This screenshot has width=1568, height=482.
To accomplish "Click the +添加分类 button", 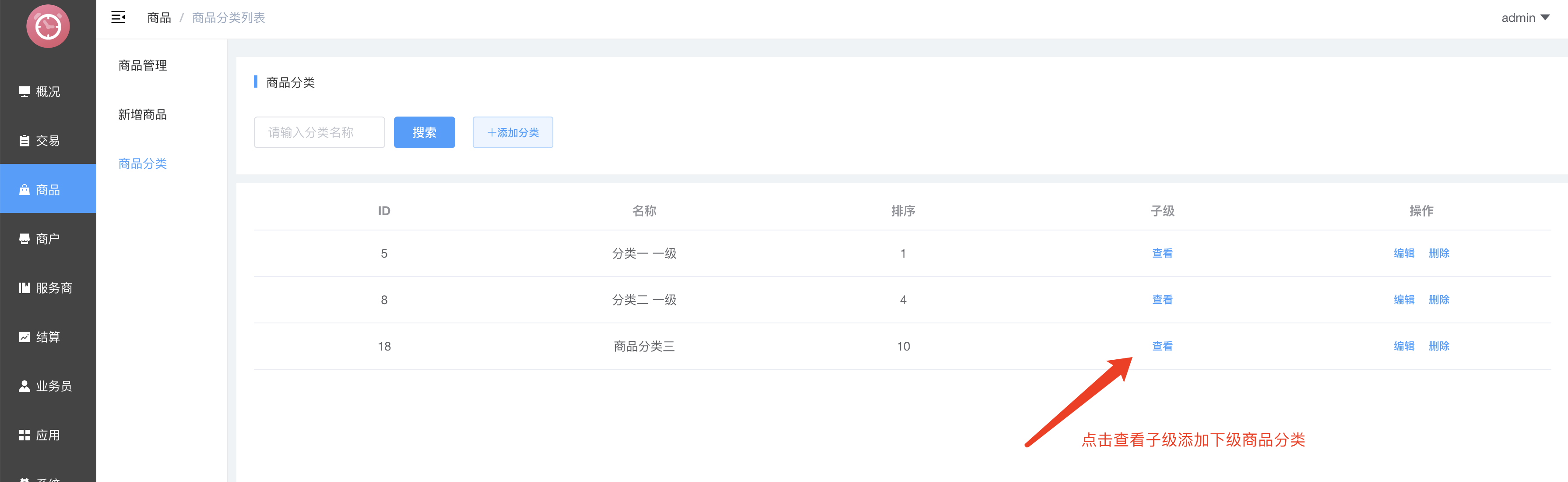I will [x=513, y=132].
